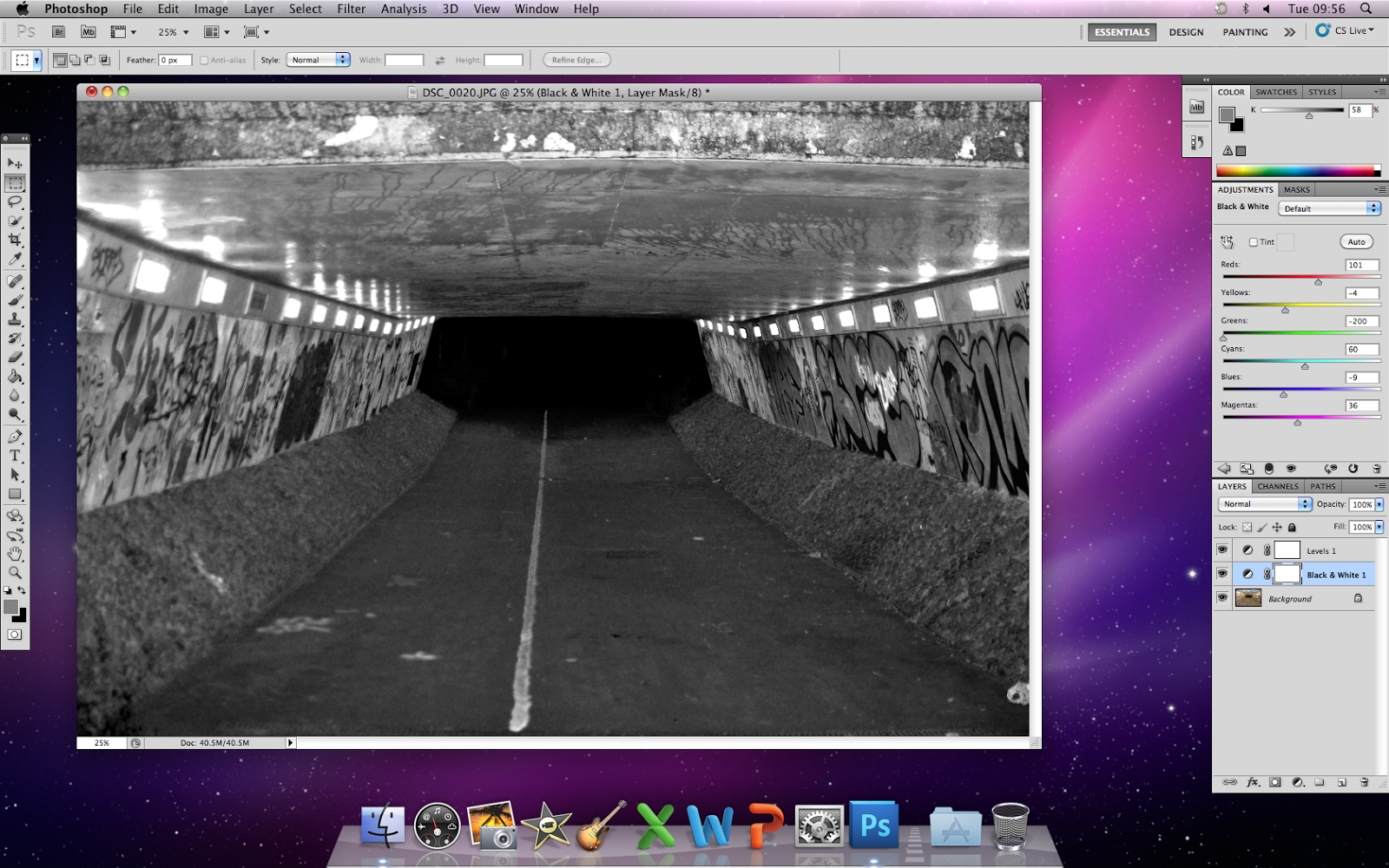Select the Lasso tool
This screenshot has height=868, width=1389.
click(14, 201)
